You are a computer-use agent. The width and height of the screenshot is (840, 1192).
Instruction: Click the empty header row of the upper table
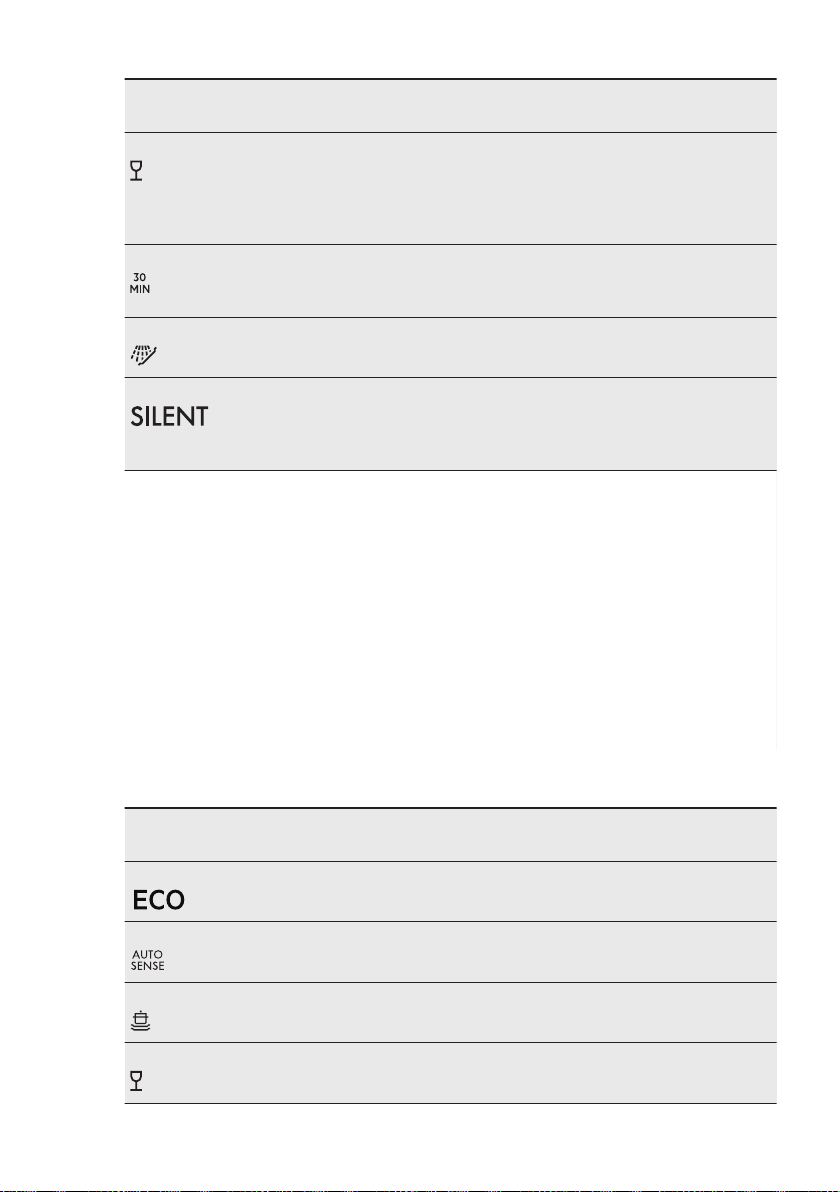(450, 106)
